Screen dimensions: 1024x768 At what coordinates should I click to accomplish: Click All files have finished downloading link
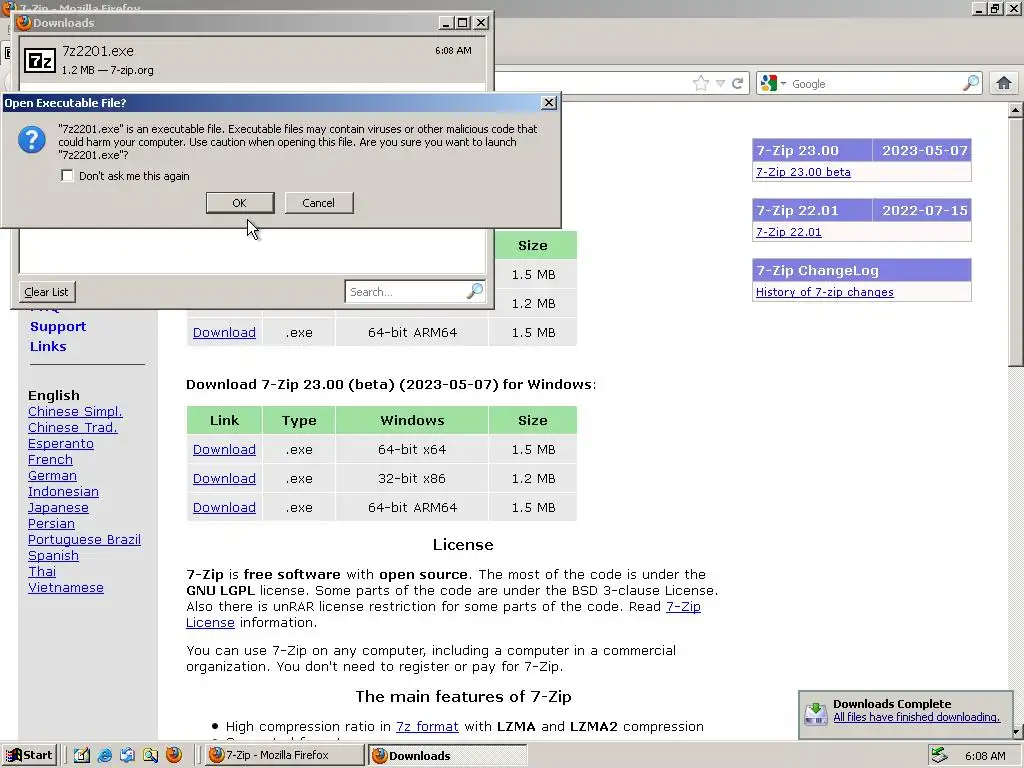[x=916, y=717]
